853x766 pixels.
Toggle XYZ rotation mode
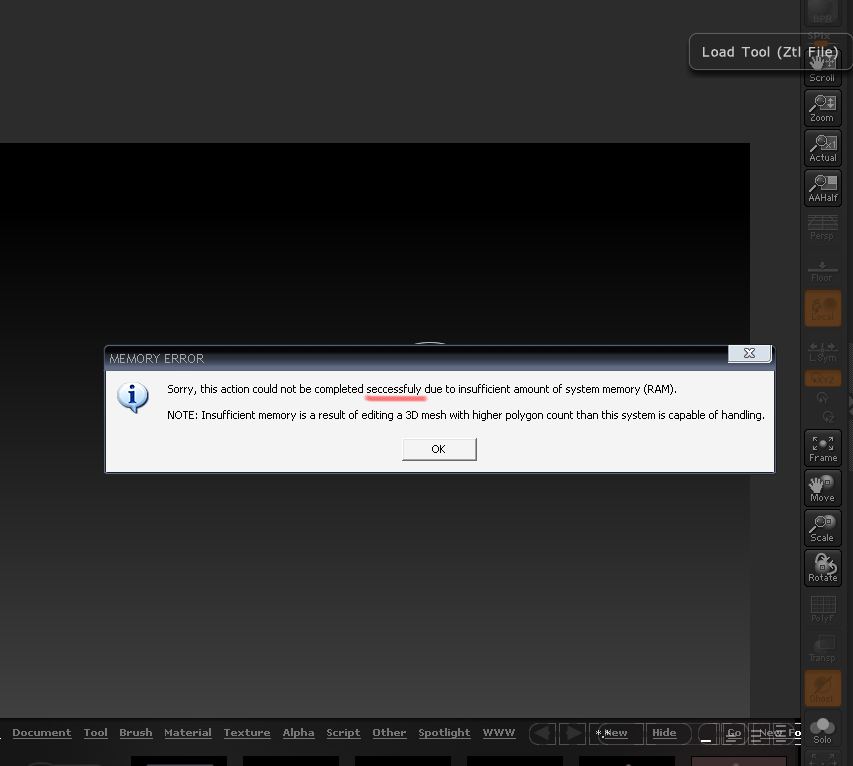click(x=823, y=378)
